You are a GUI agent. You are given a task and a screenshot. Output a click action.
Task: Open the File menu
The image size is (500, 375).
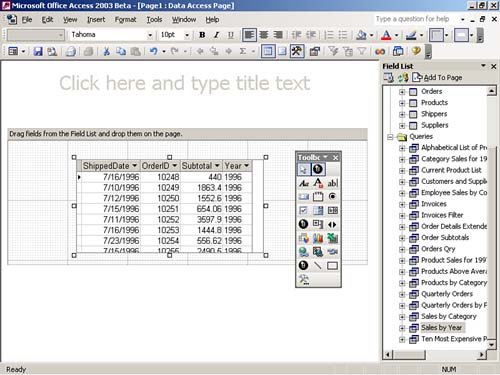tap(27, 20)
